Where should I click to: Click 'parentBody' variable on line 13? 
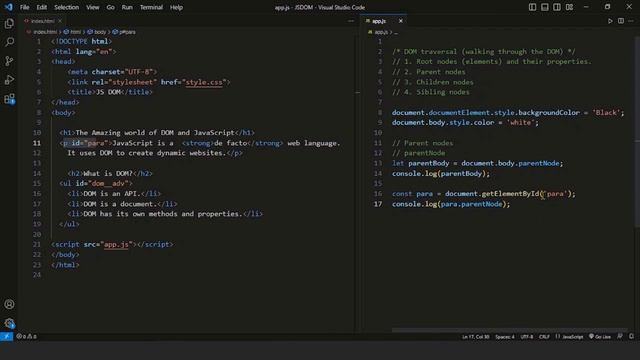[429, 163]
